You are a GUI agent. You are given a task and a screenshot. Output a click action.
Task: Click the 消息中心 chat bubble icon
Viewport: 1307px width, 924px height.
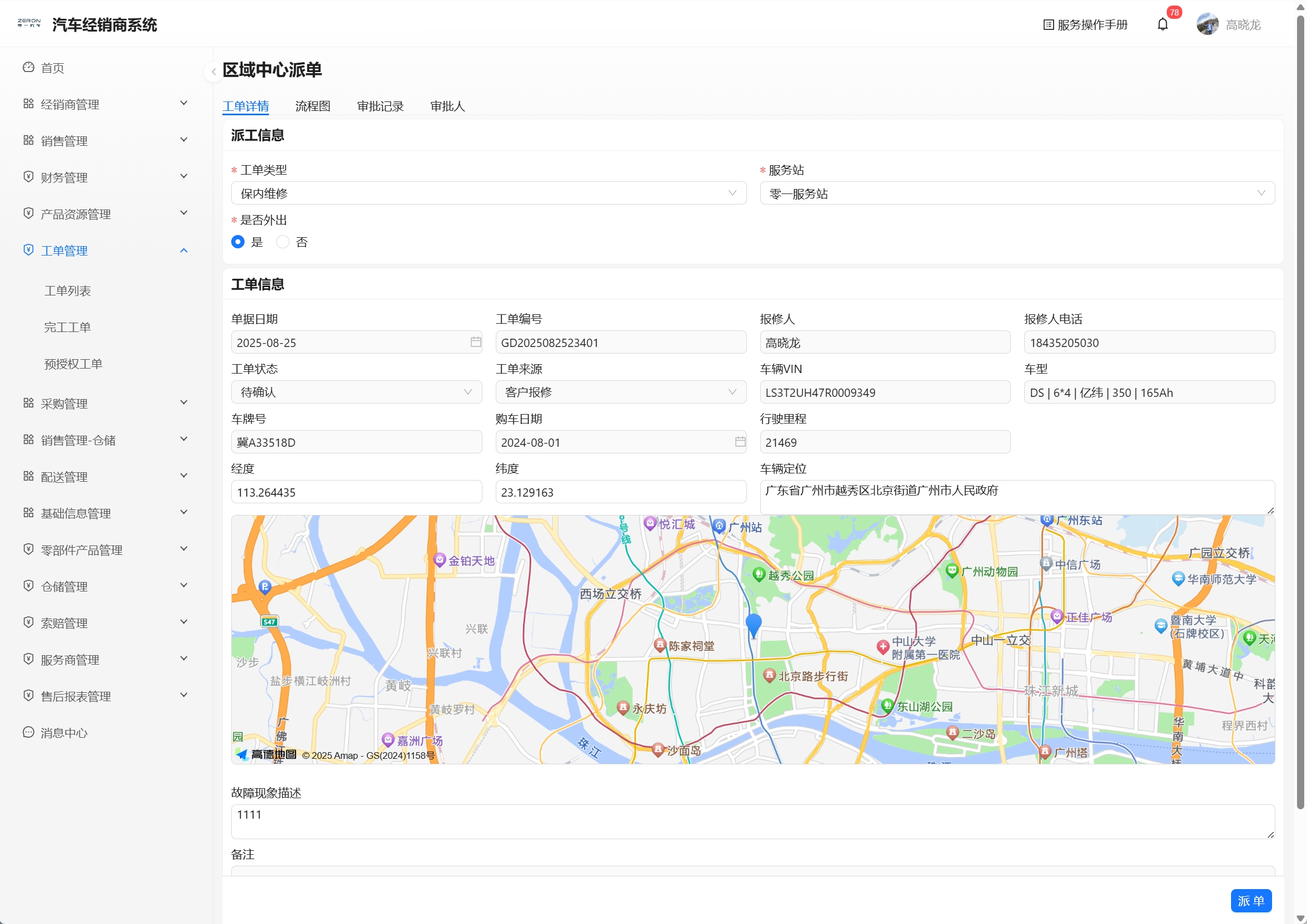coord(28,732)
